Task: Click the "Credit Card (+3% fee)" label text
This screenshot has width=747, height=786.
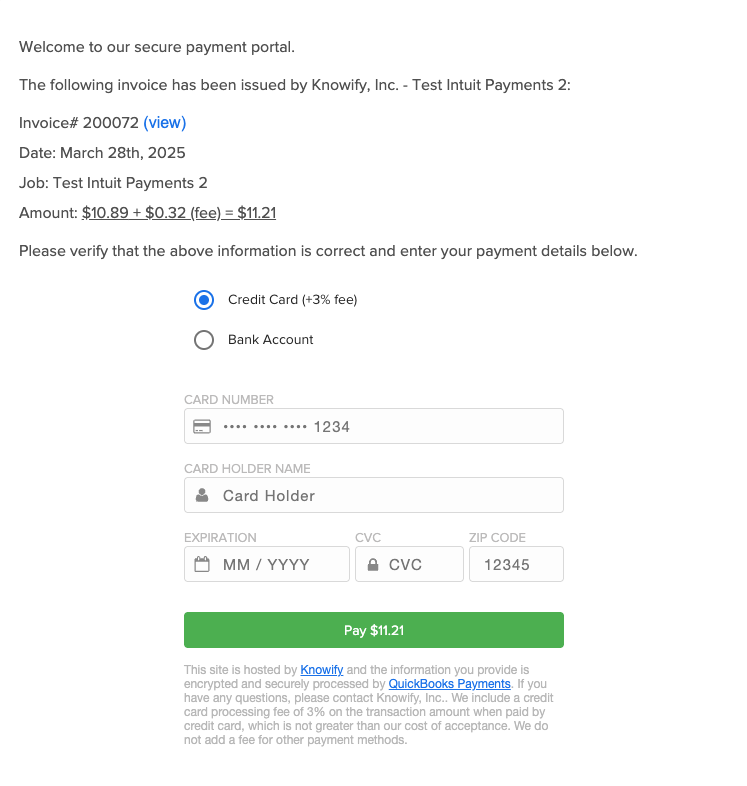Action: coord(292,300)
